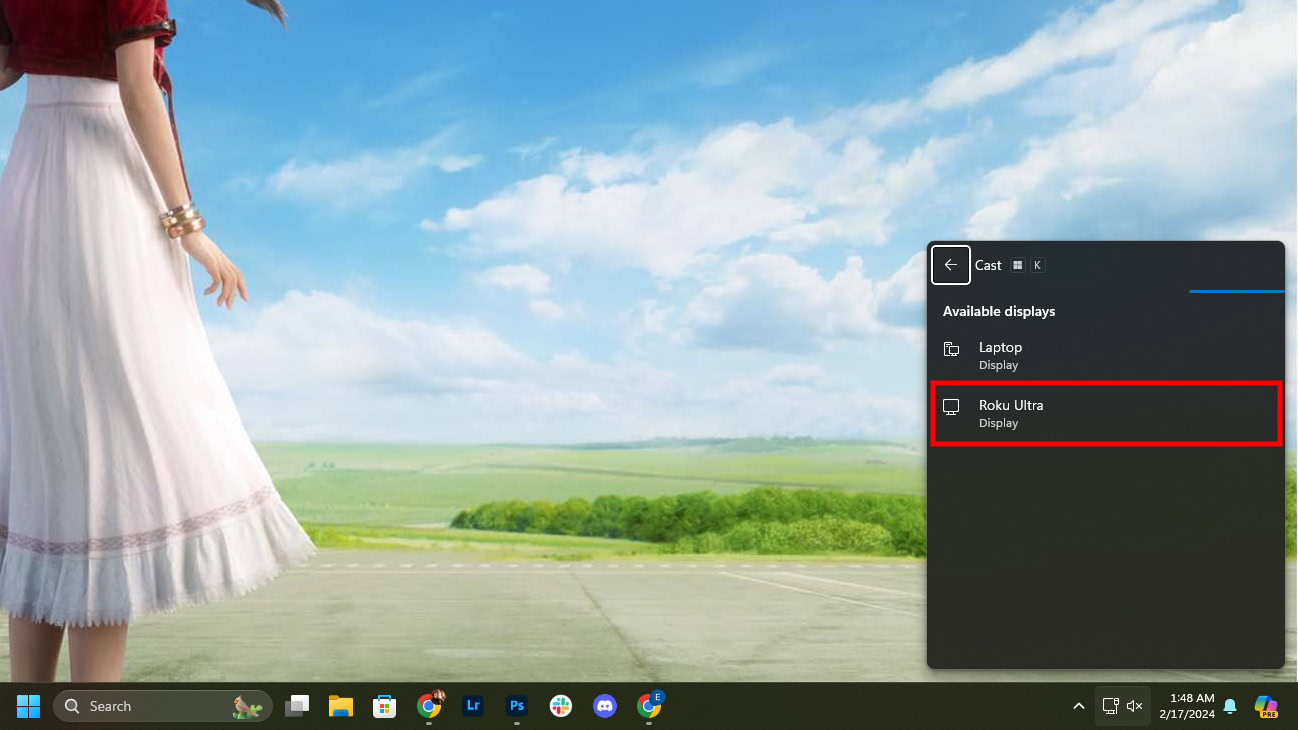Click the network cast icon in the tray
Viewport: 1298px width, 730px height.
tap(1110, 706)
